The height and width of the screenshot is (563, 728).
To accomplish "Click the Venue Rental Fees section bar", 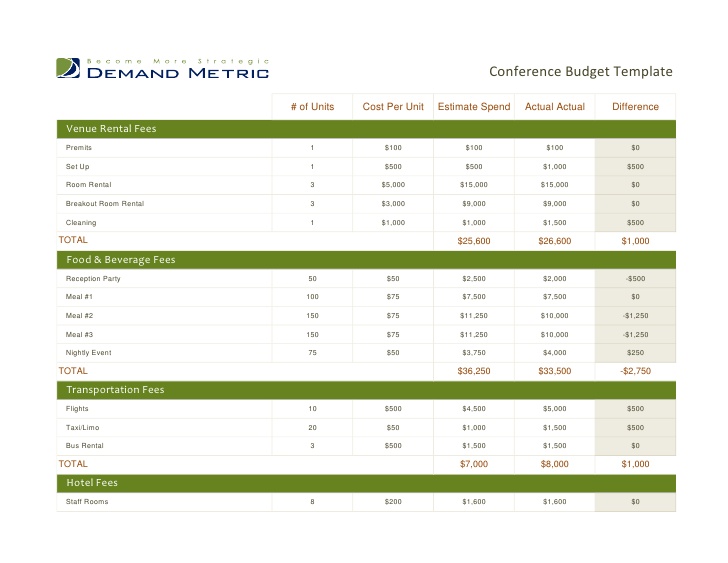I will coord(366,129).
